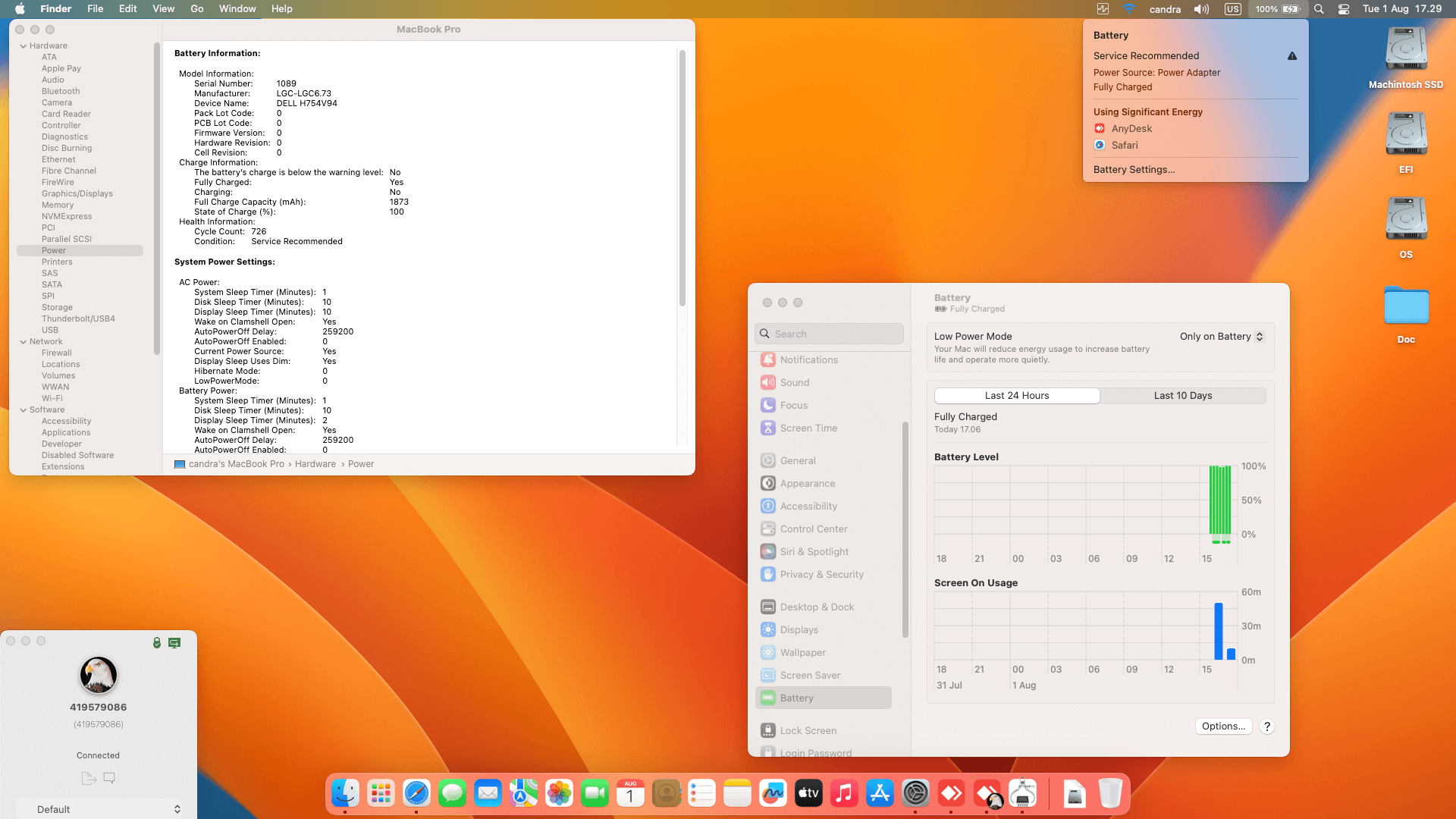Screen dimensions: 1456x819
Task: Select Graphics/Displays in hardware list
Action: (77, 194)
